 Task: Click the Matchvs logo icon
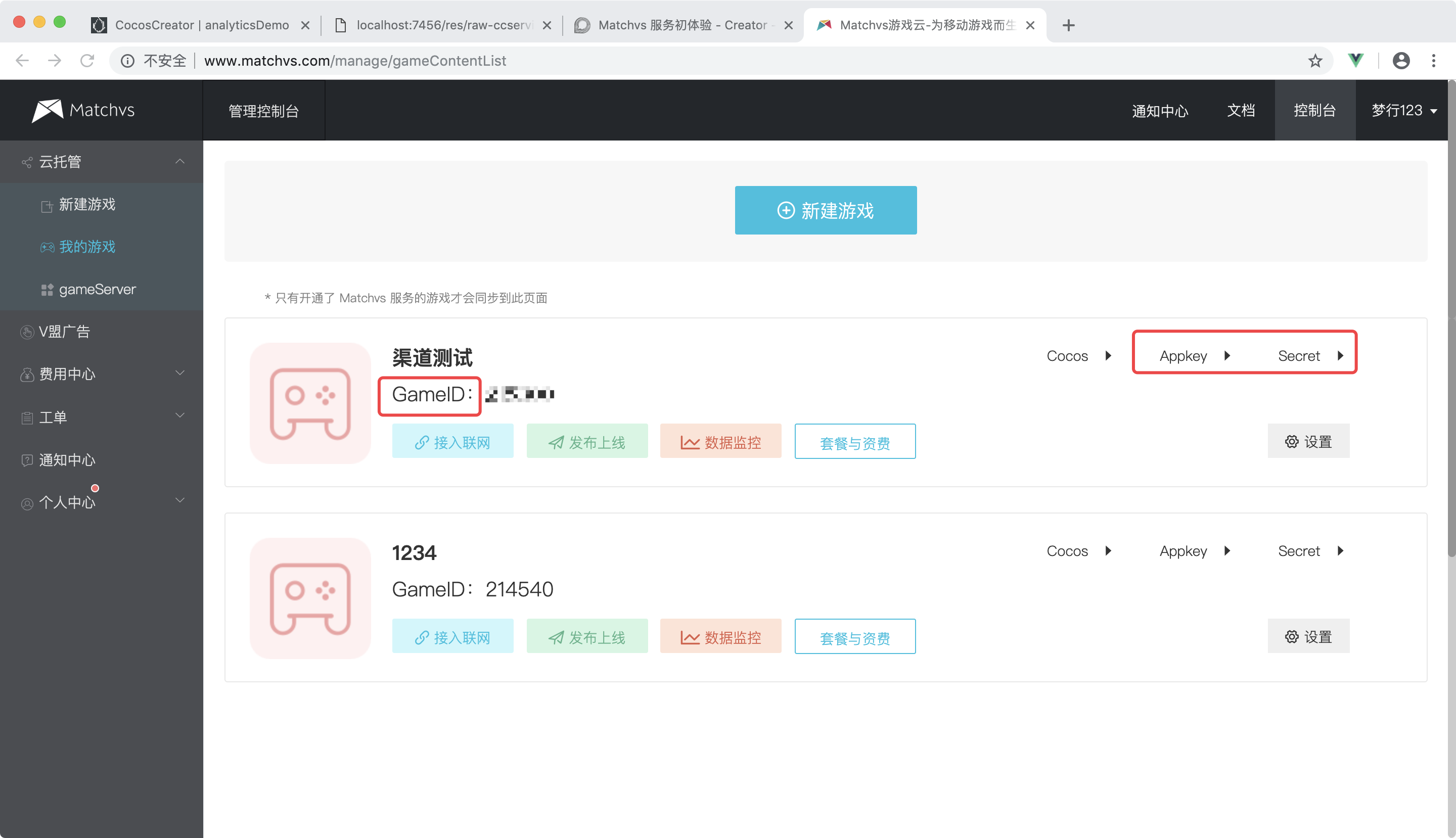[47, 110]
